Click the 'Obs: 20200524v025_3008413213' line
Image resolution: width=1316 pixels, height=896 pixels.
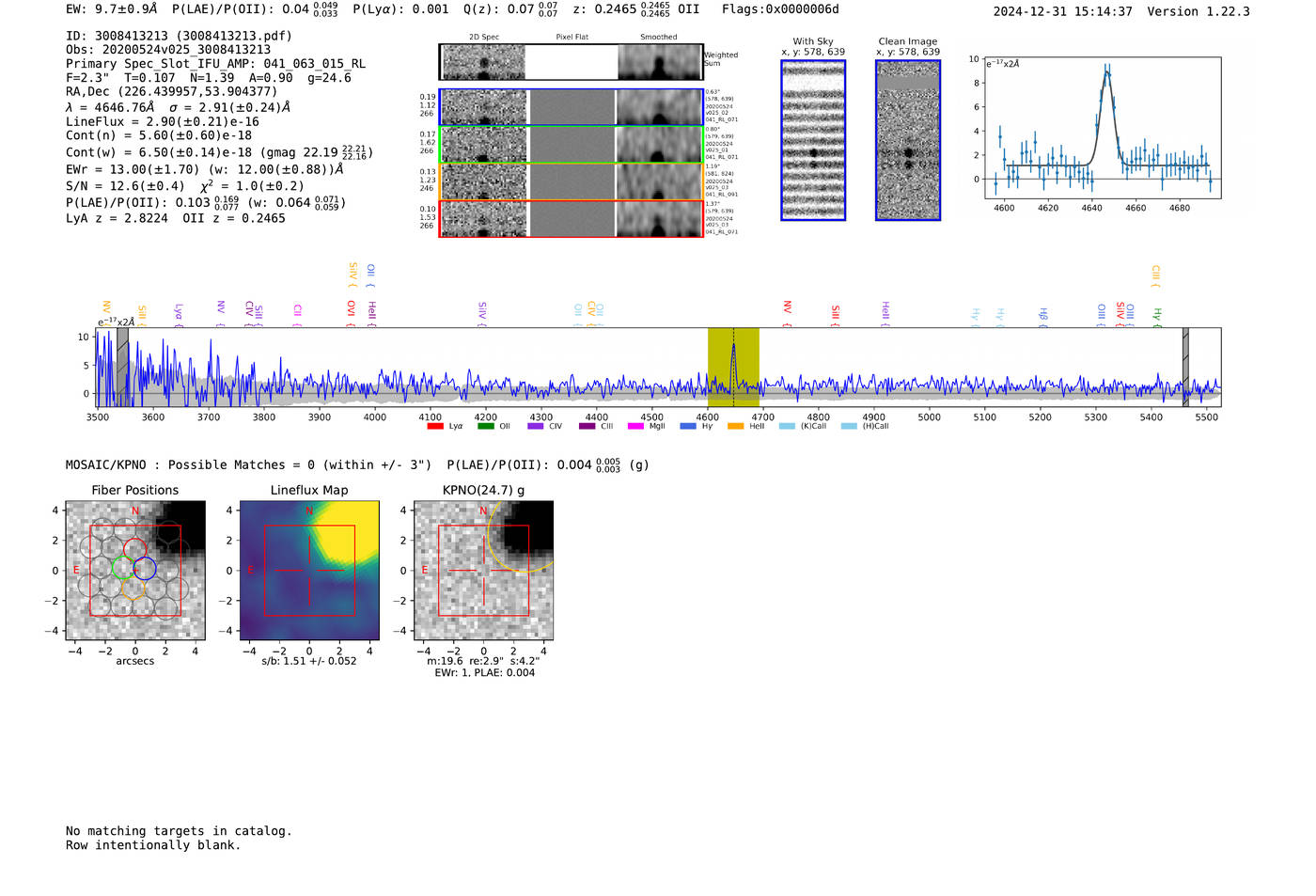pyautogui.click(x=168, y=50)
